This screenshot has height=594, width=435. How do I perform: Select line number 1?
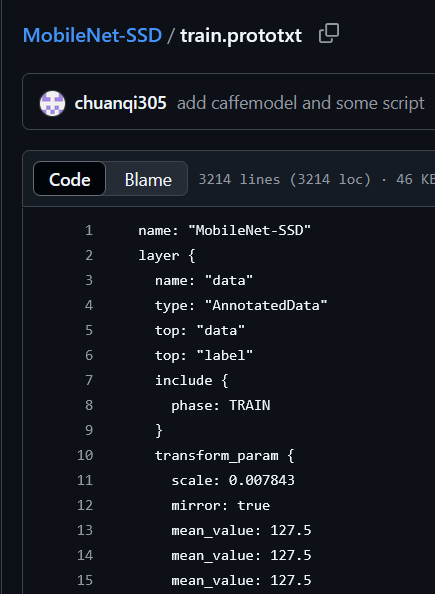(x=89, y=230)
